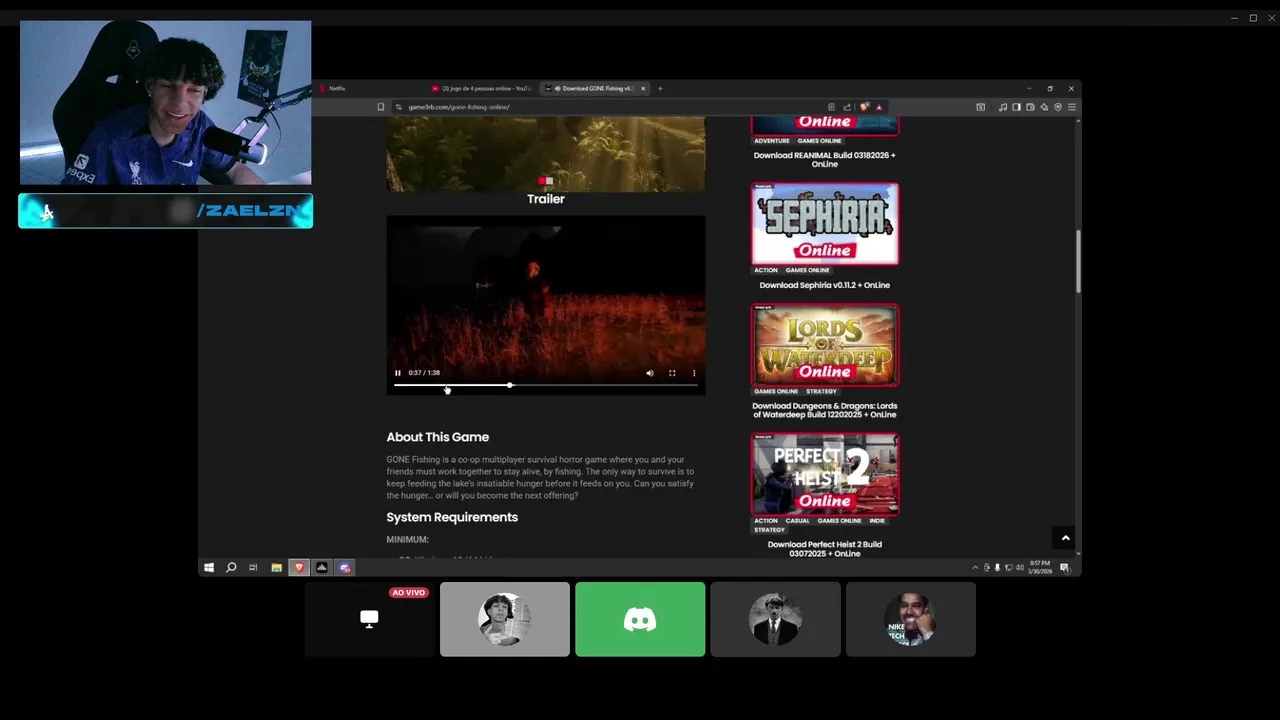Select ACTION tag under Sephiria
1280x720 pixels.
coord(765,270)
